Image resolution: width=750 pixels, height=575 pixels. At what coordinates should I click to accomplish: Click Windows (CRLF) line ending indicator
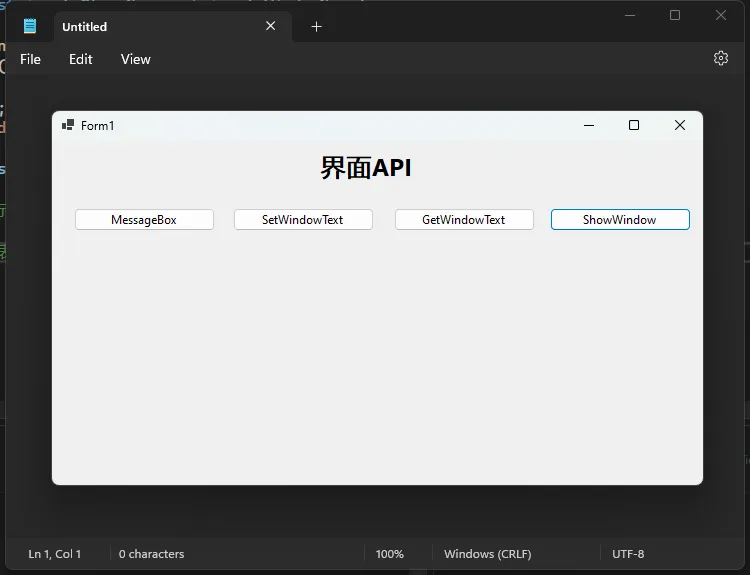487,554
